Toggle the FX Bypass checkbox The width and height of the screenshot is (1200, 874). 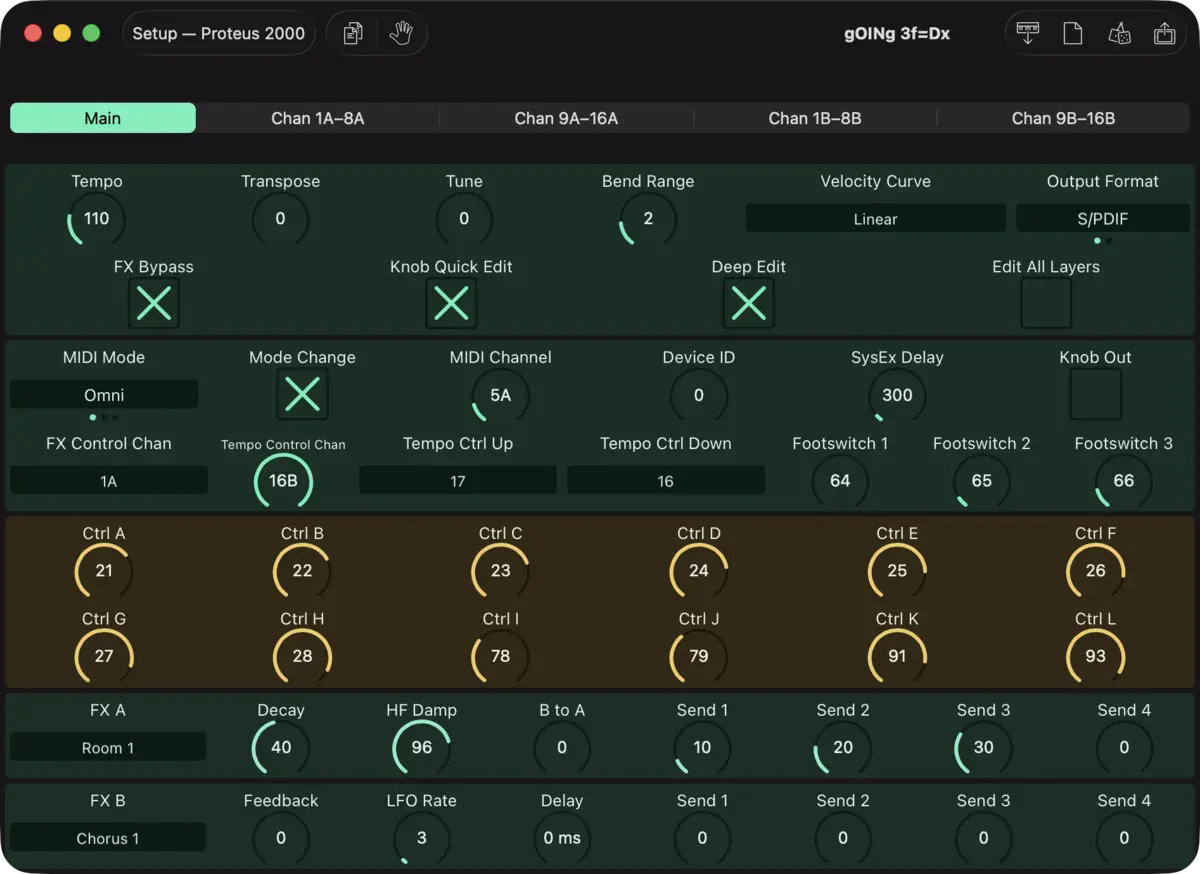[x=154, y=303]
